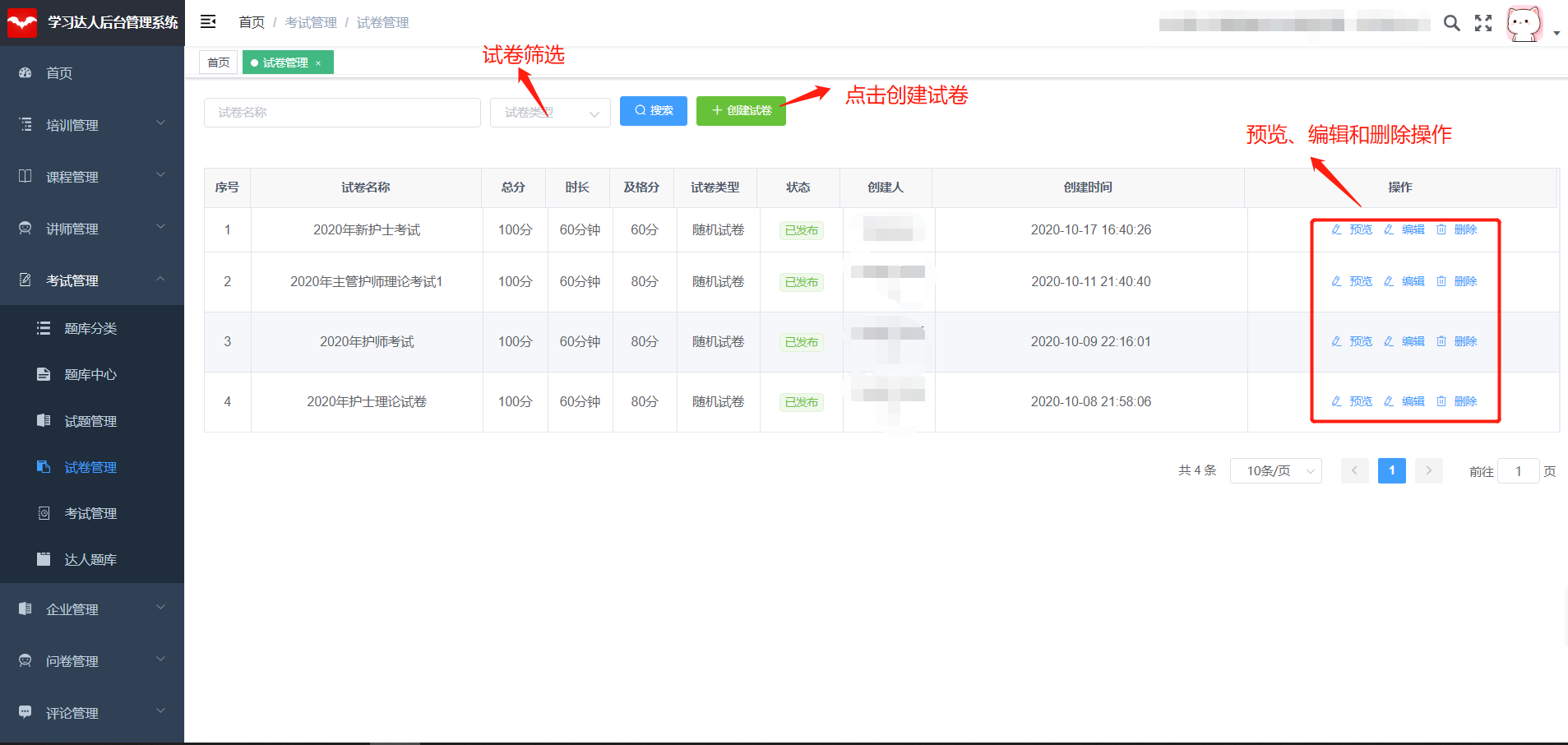Open the 10条/页 page size dropdown

(x=1275, y=471)
